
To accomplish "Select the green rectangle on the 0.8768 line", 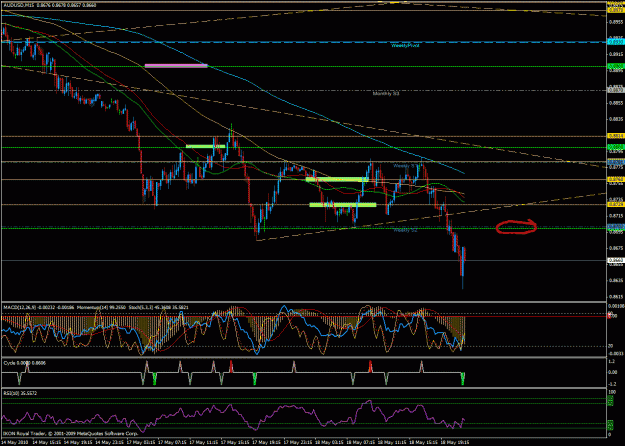I will pos(337,180).
